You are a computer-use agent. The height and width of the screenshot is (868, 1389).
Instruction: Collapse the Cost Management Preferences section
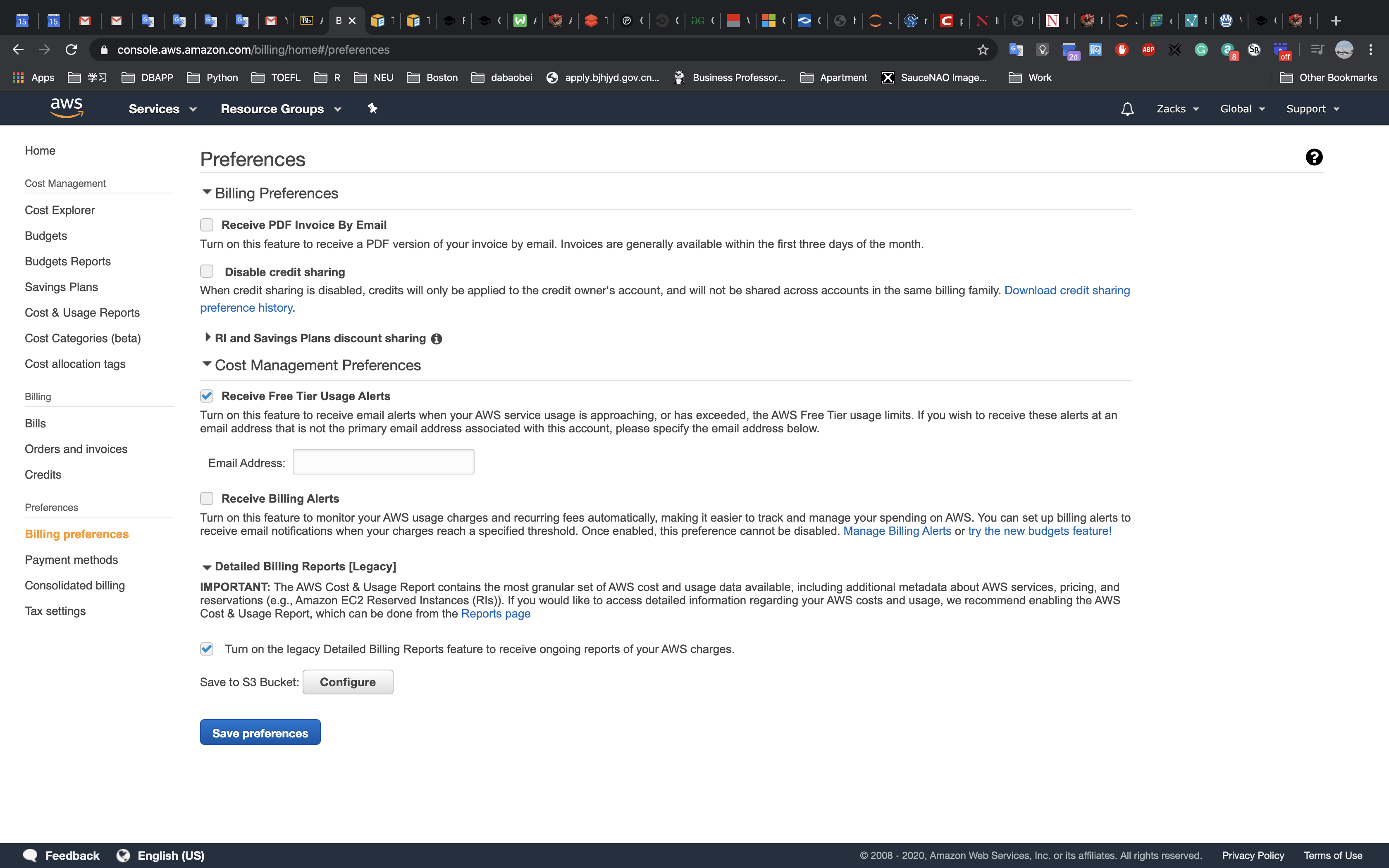coord(207,364)
